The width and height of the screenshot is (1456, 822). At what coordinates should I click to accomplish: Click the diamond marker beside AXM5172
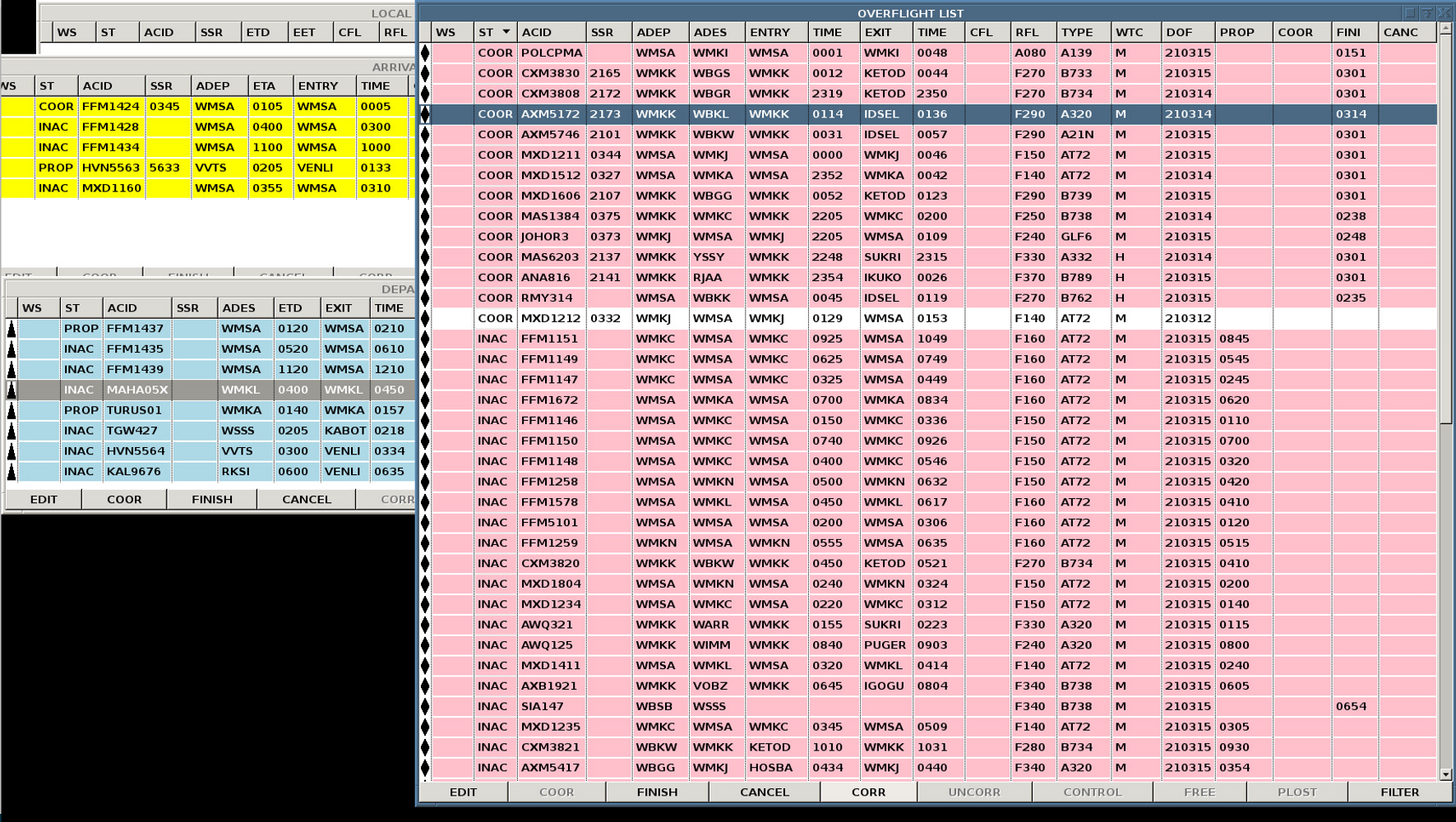(425, 114)
